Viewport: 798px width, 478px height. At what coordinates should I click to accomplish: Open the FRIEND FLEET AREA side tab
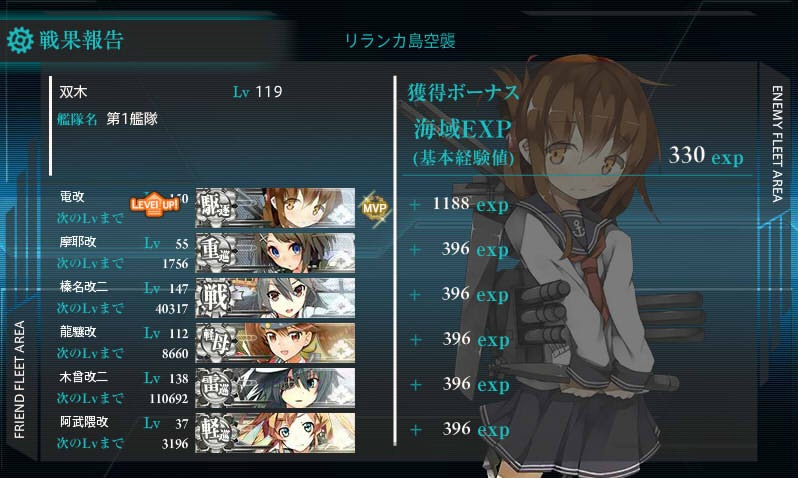coord(19,379)
